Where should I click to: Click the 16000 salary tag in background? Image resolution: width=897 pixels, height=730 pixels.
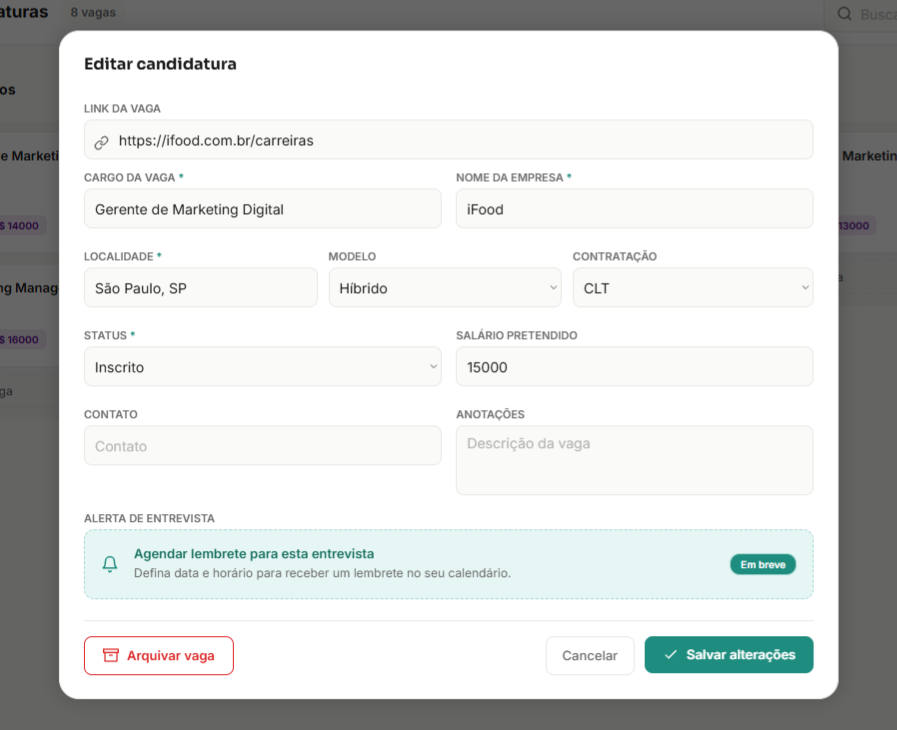[x=21, y=339]
